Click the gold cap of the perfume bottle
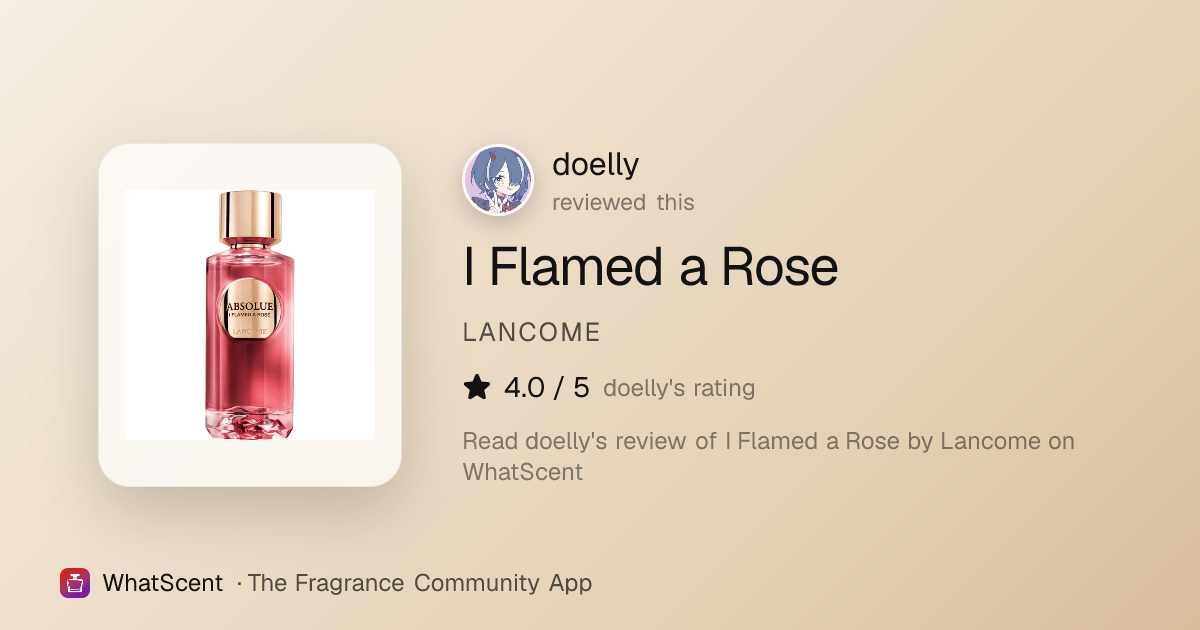The height and width of the screenshot is (630, 1200). (250, 219)
